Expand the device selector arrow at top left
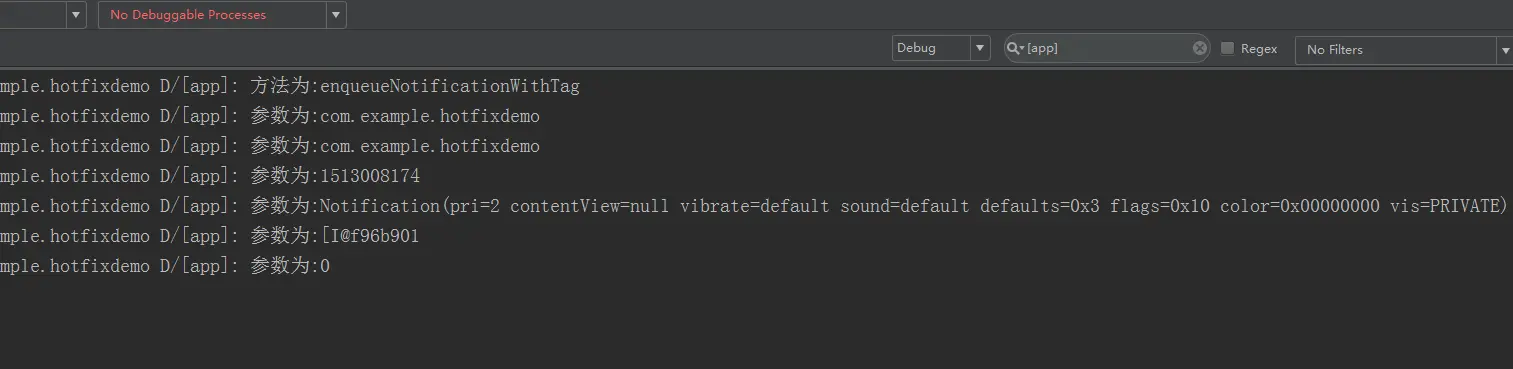 (76, 15)
